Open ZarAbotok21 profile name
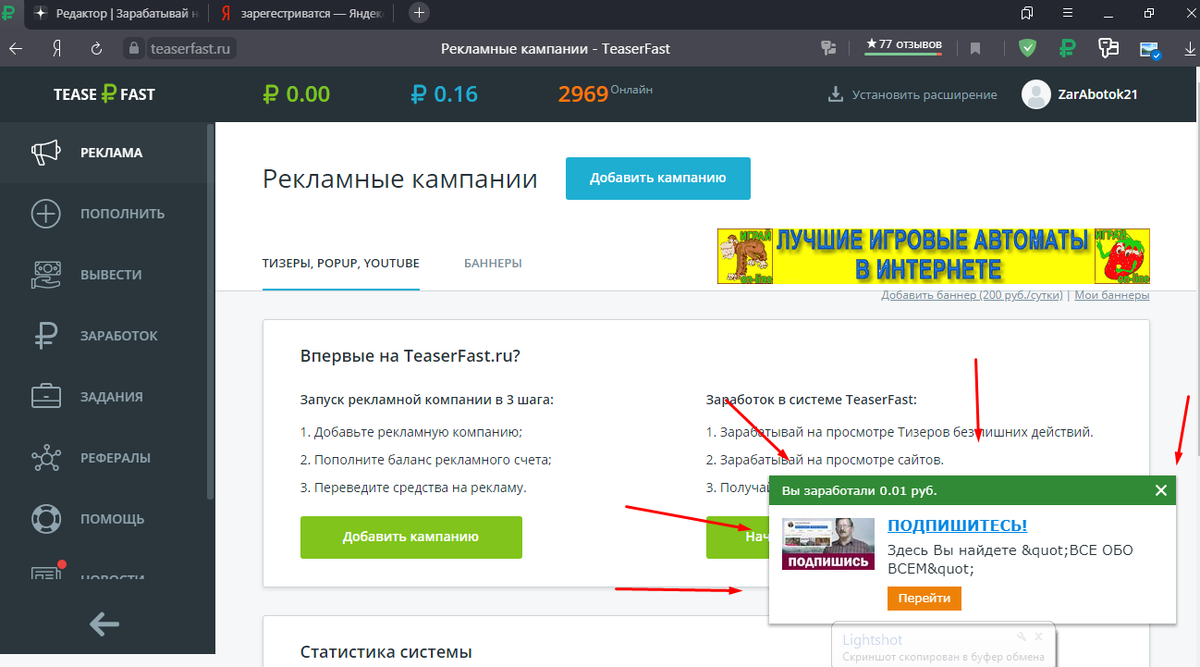 click(x=1098, y=94)
